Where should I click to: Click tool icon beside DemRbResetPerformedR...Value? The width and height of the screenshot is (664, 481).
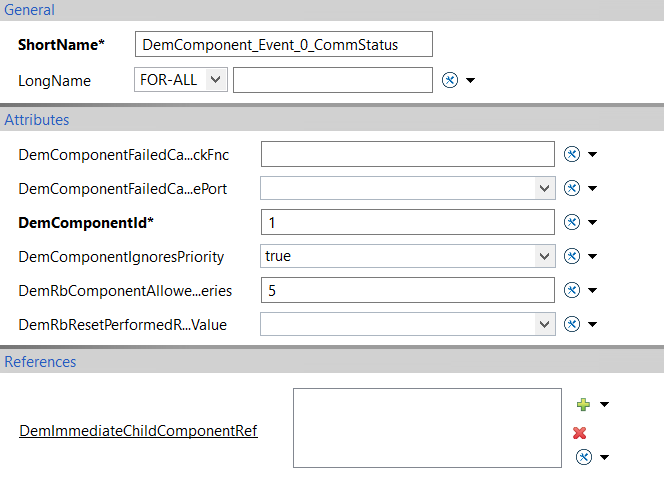click(x=572, y=324)
